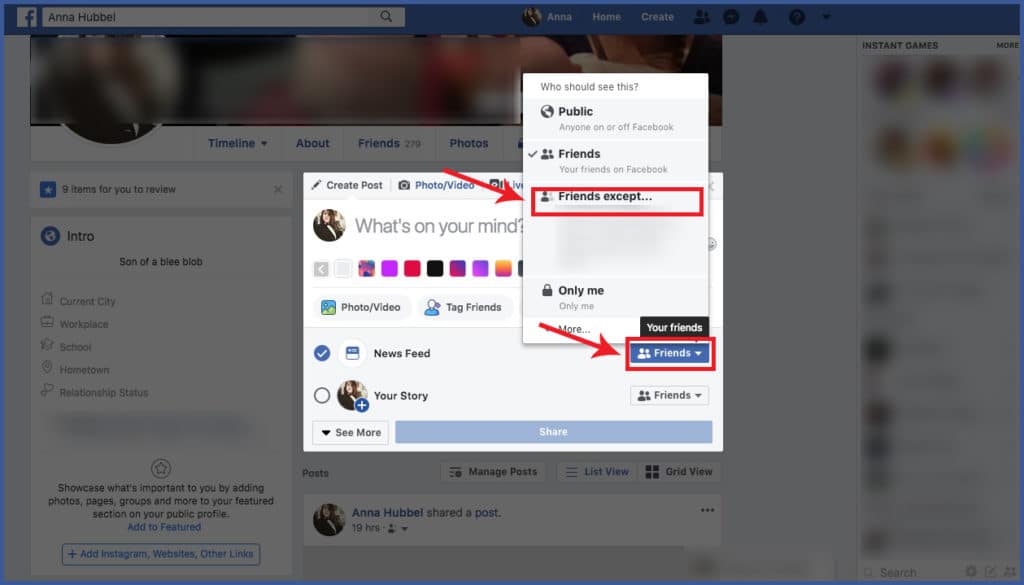Viewport: 1024px width, 585px height.
Task: Switch to the Photos tab
Action: pos(468,143)
